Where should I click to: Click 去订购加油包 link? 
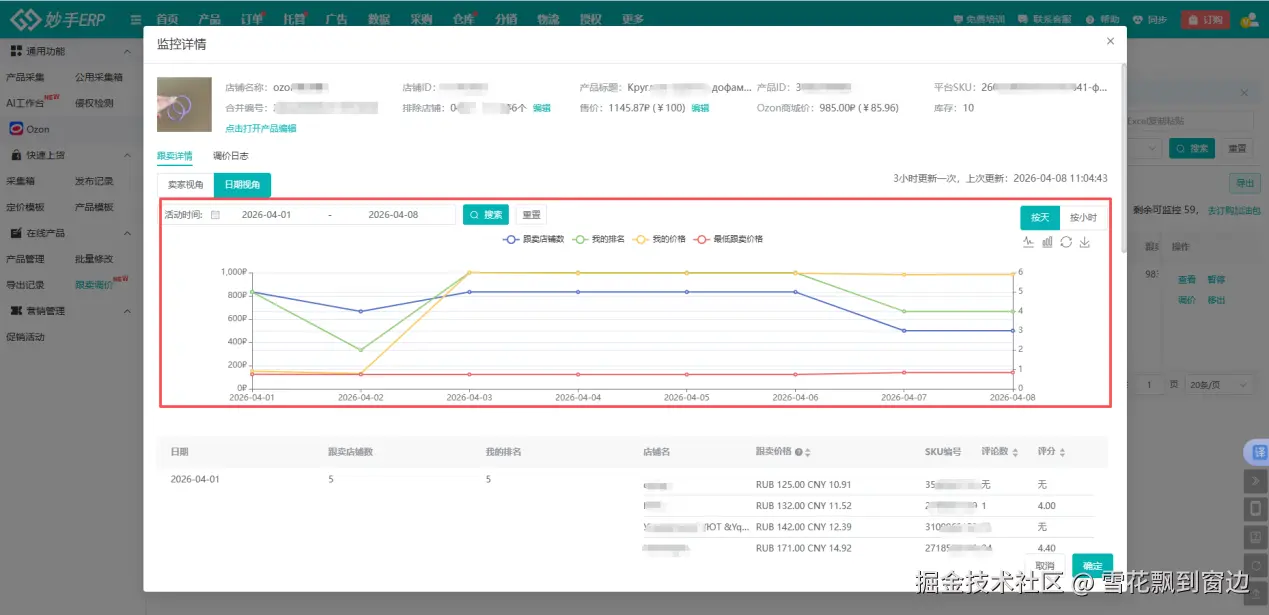pyautogui.click(x=1232, y=211)
